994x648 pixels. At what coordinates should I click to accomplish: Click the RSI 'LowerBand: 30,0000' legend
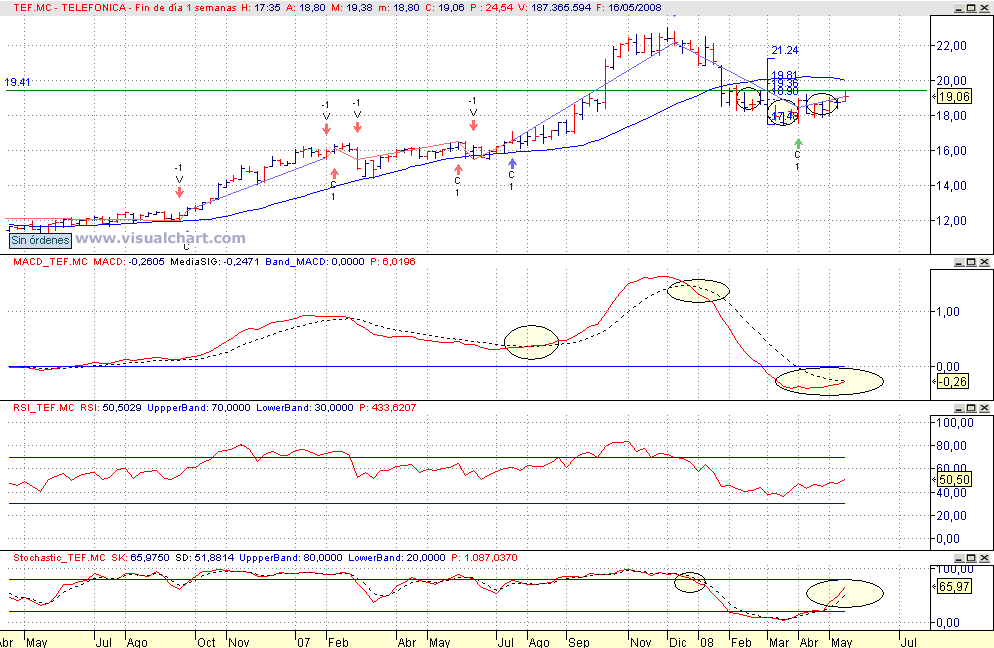click(x=305, y=408)
